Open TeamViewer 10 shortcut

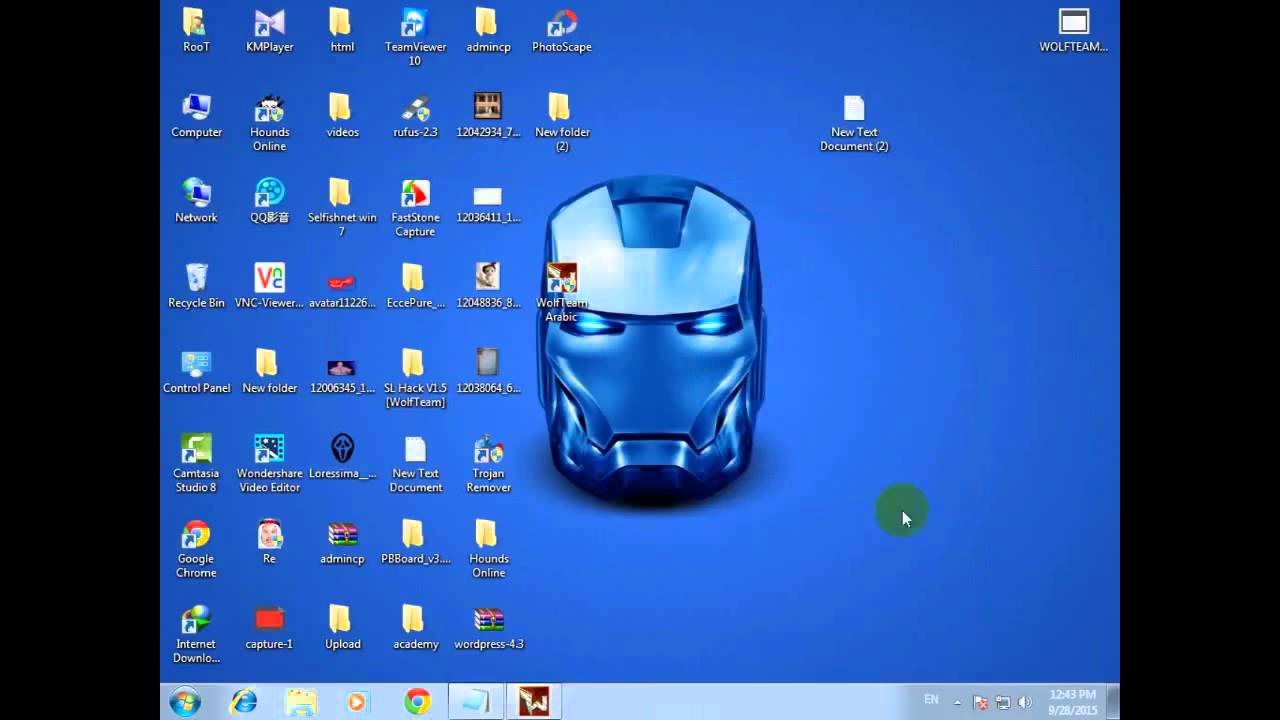415,37
